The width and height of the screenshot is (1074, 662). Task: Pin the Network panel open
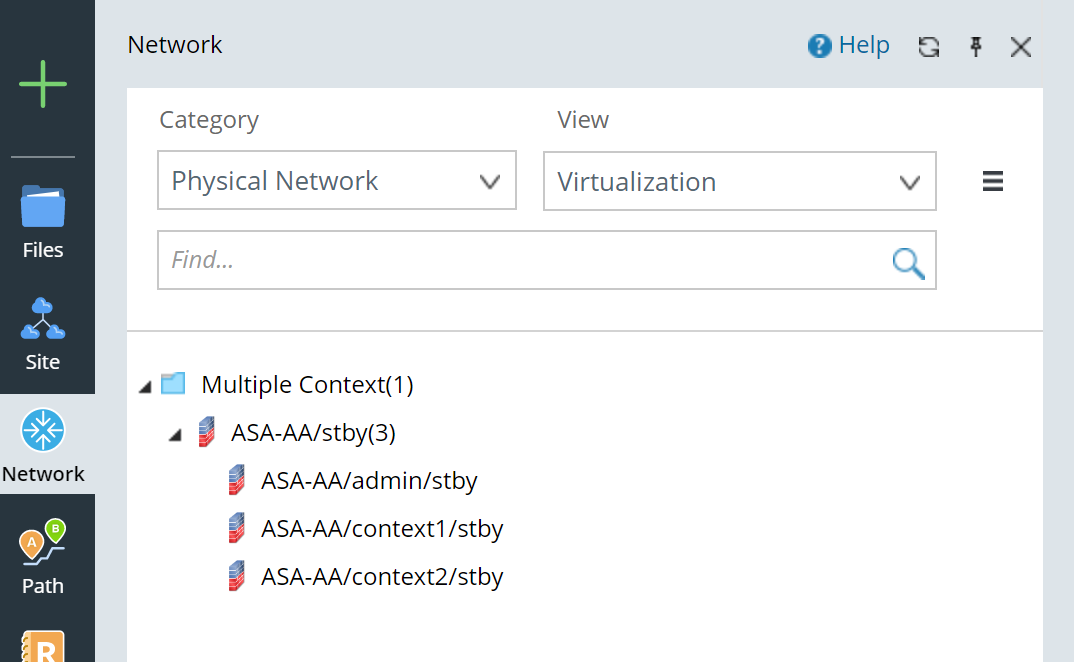click(975, 46)
